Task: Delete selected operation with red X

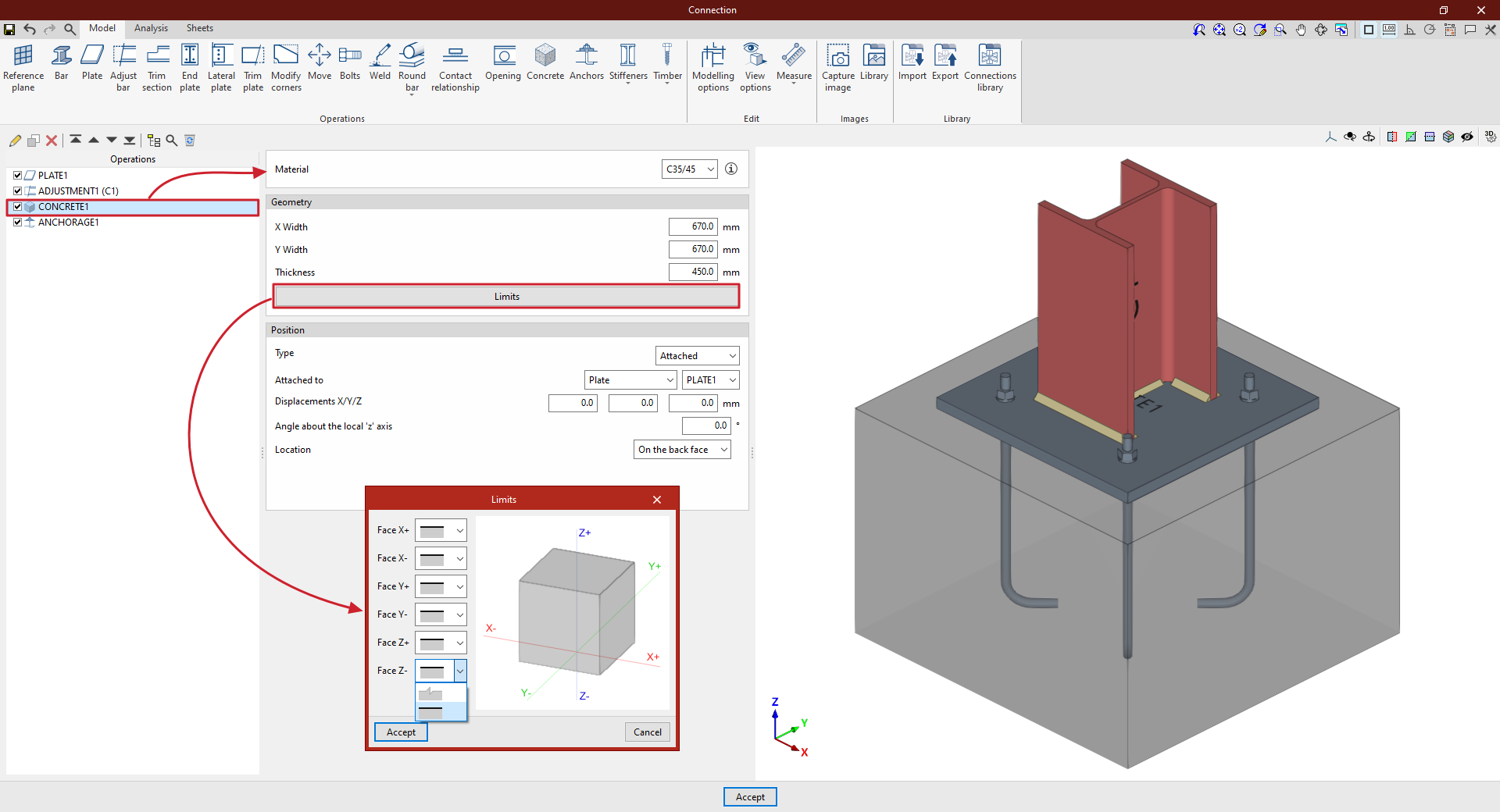Action: click(x=52, y=141)
